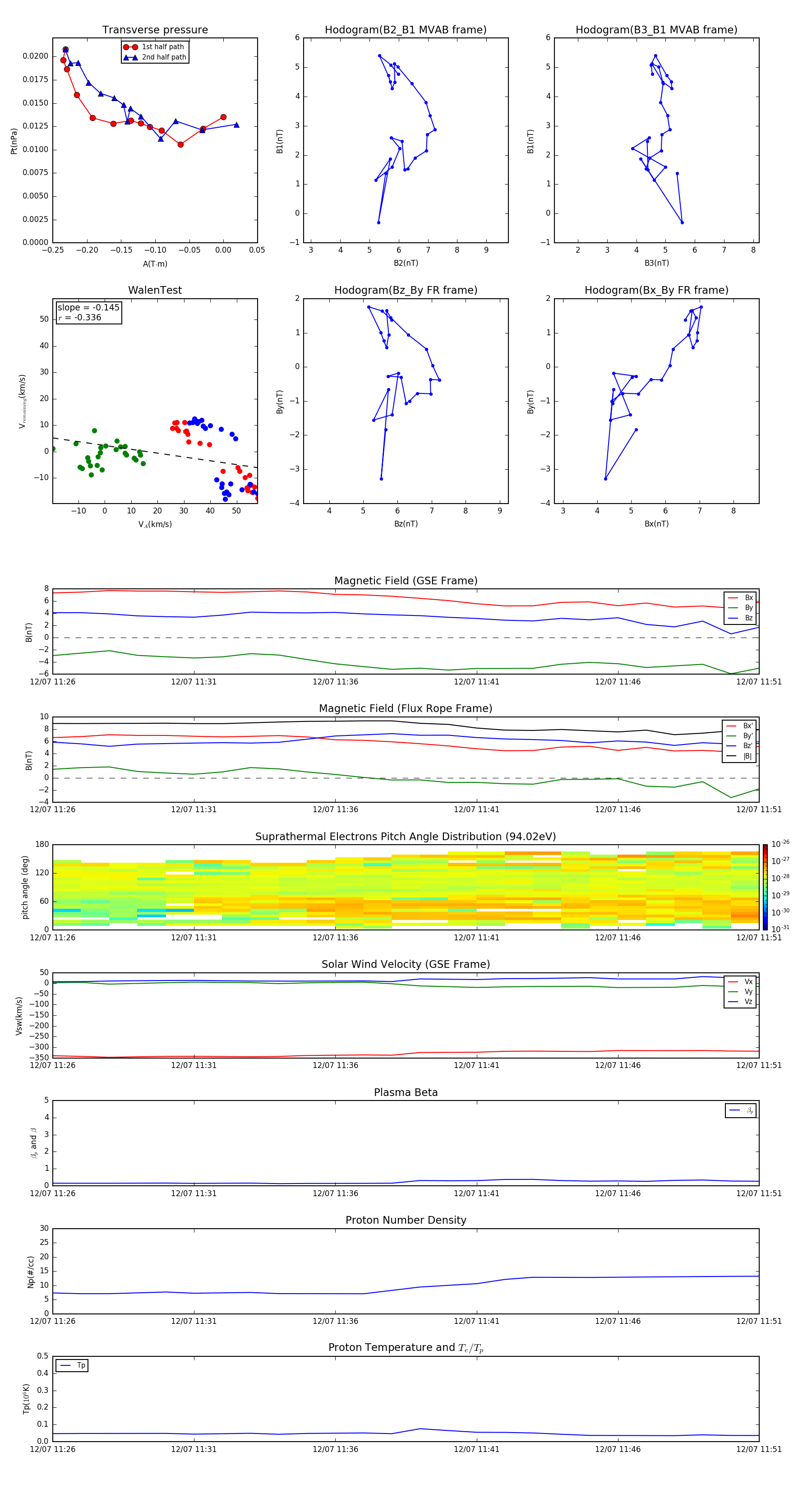Click the 'Plasma Beta' plot title
This screenshot has height=1489, width=812.
coord(406,1093)
